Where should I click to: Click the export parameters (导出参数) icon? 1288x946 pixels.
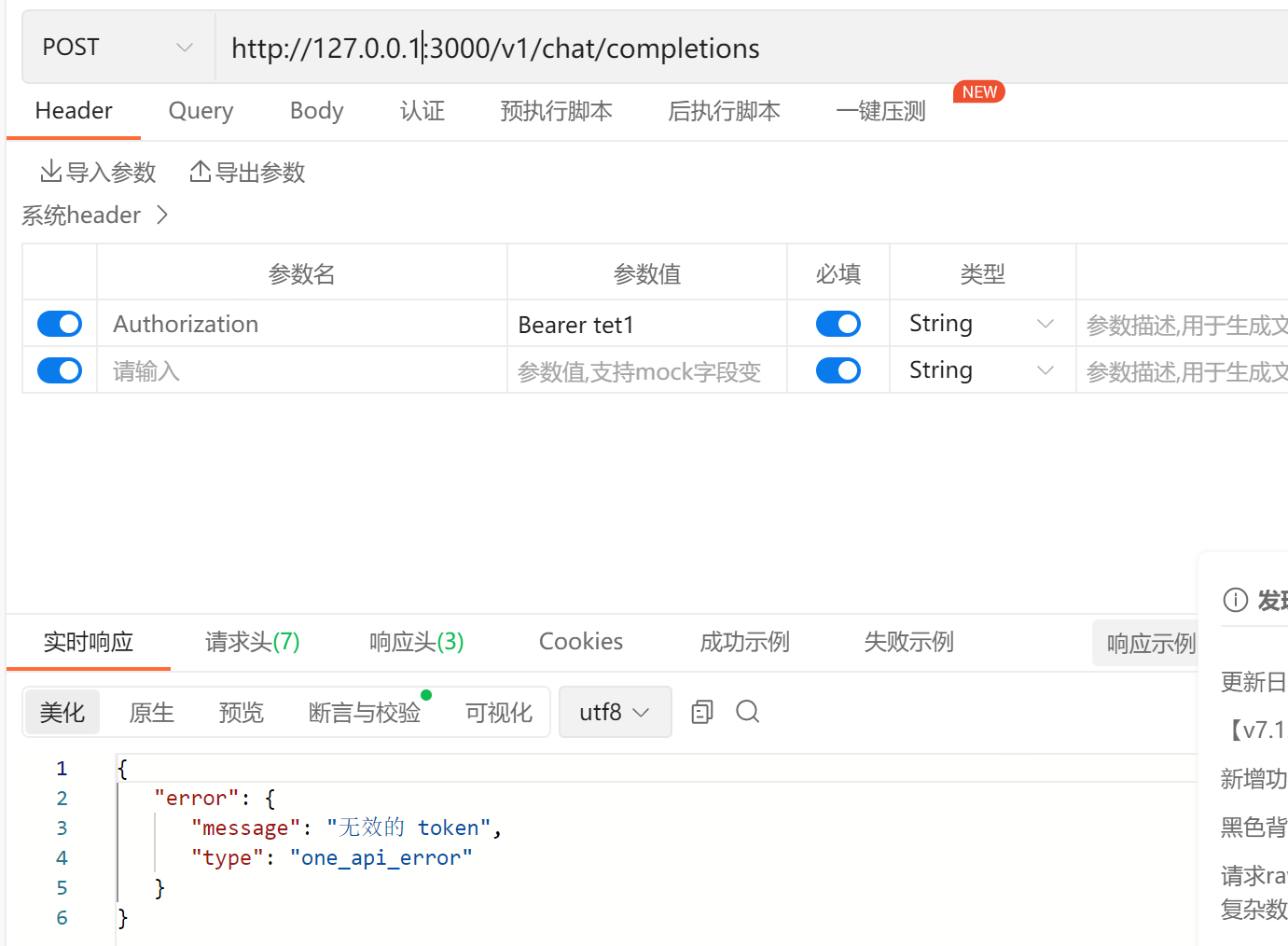[201, 171]
